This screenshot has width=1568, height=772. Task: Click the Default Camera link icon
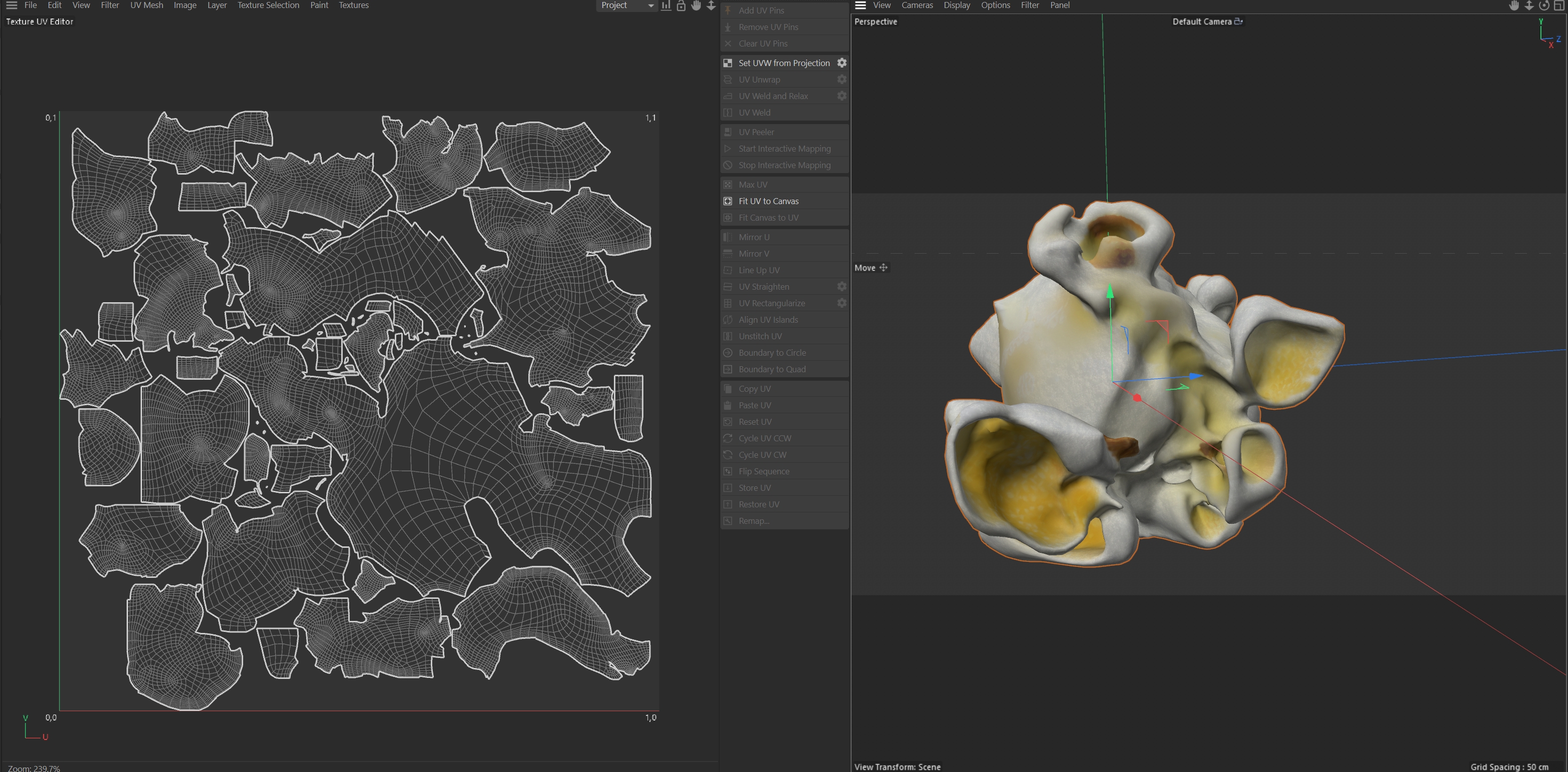click(1238, 22)
